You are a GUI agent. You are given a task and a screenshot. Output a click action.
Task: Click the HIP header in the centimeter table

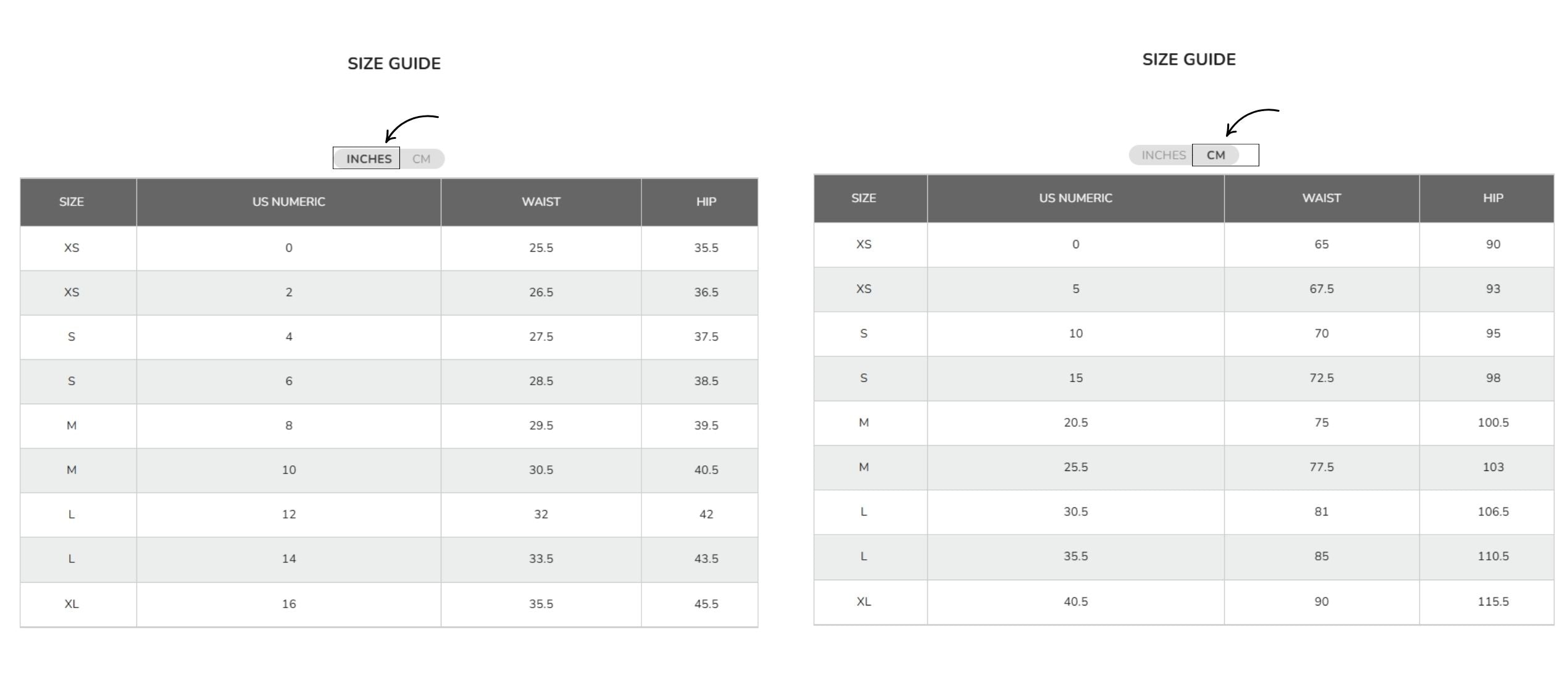click(x=1493, y=198)
